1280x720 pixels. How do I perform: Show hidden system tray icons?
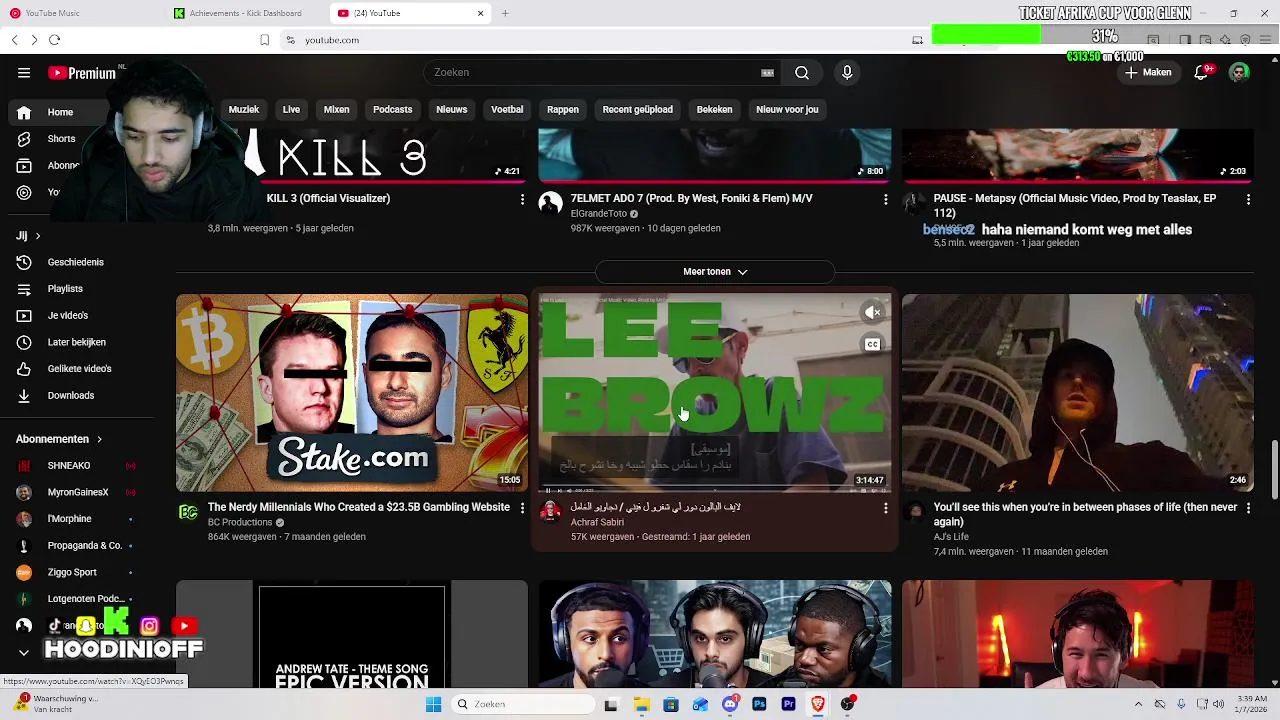(1138, 704)
